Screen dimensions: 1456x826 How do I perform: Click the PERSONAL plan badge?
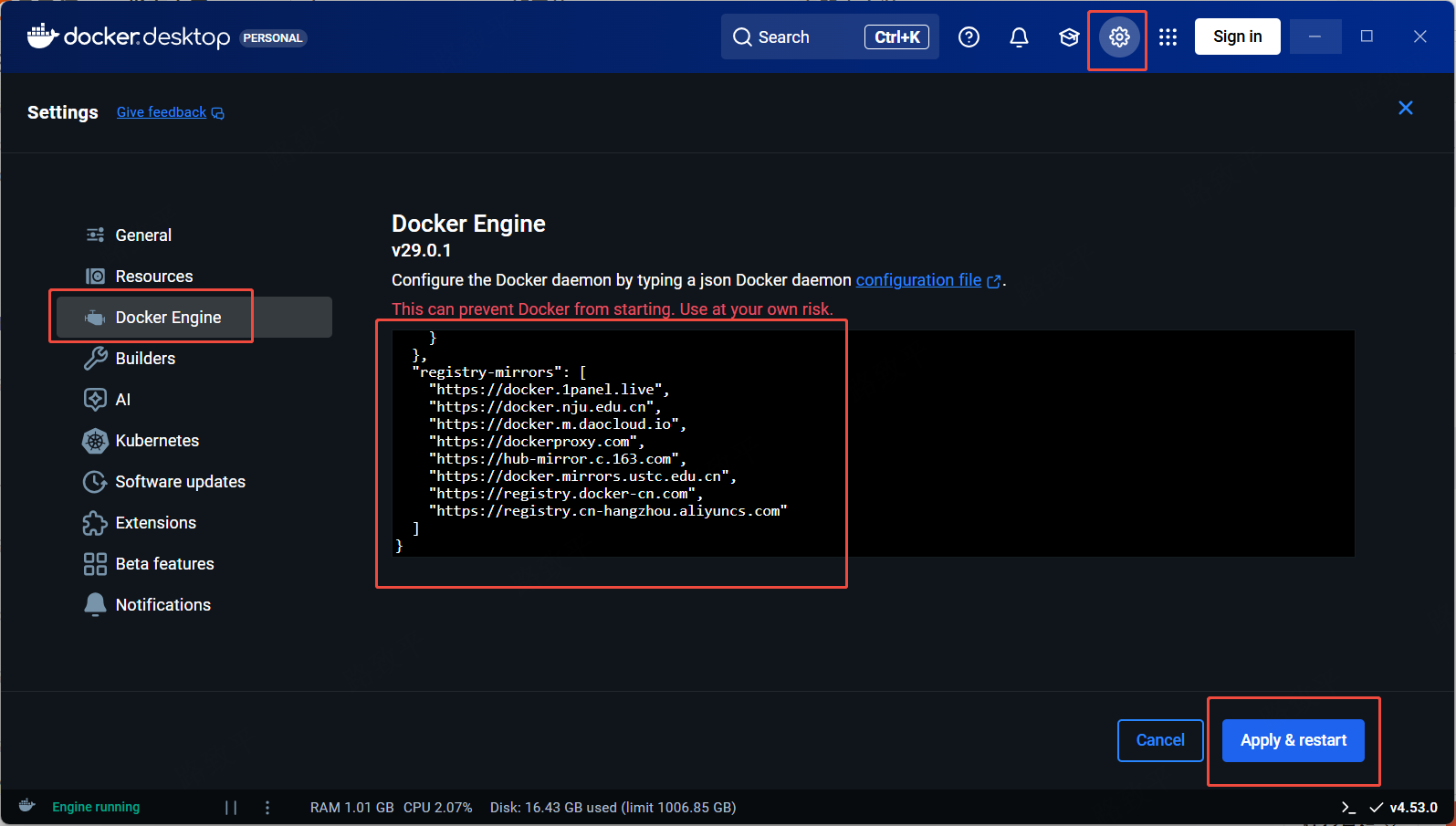click(x=273, y=37)
